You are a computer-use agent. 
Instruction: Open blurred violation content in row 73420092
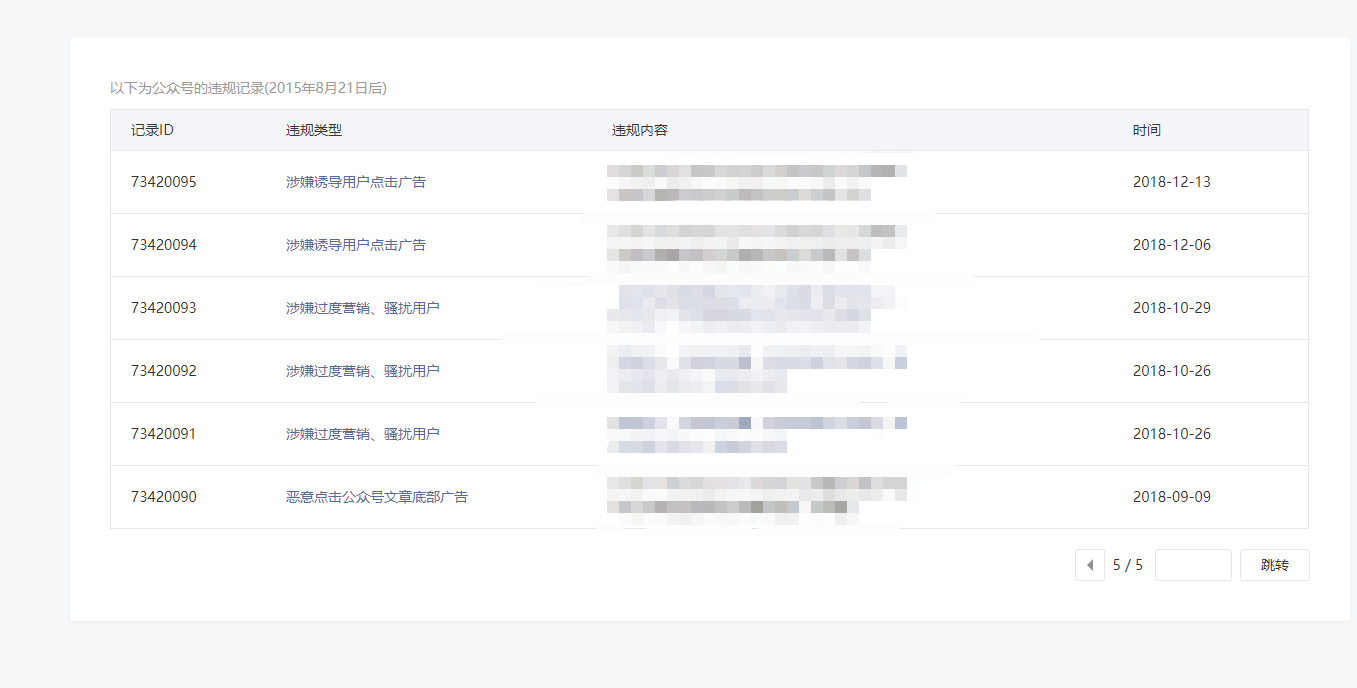click(757, 371)
